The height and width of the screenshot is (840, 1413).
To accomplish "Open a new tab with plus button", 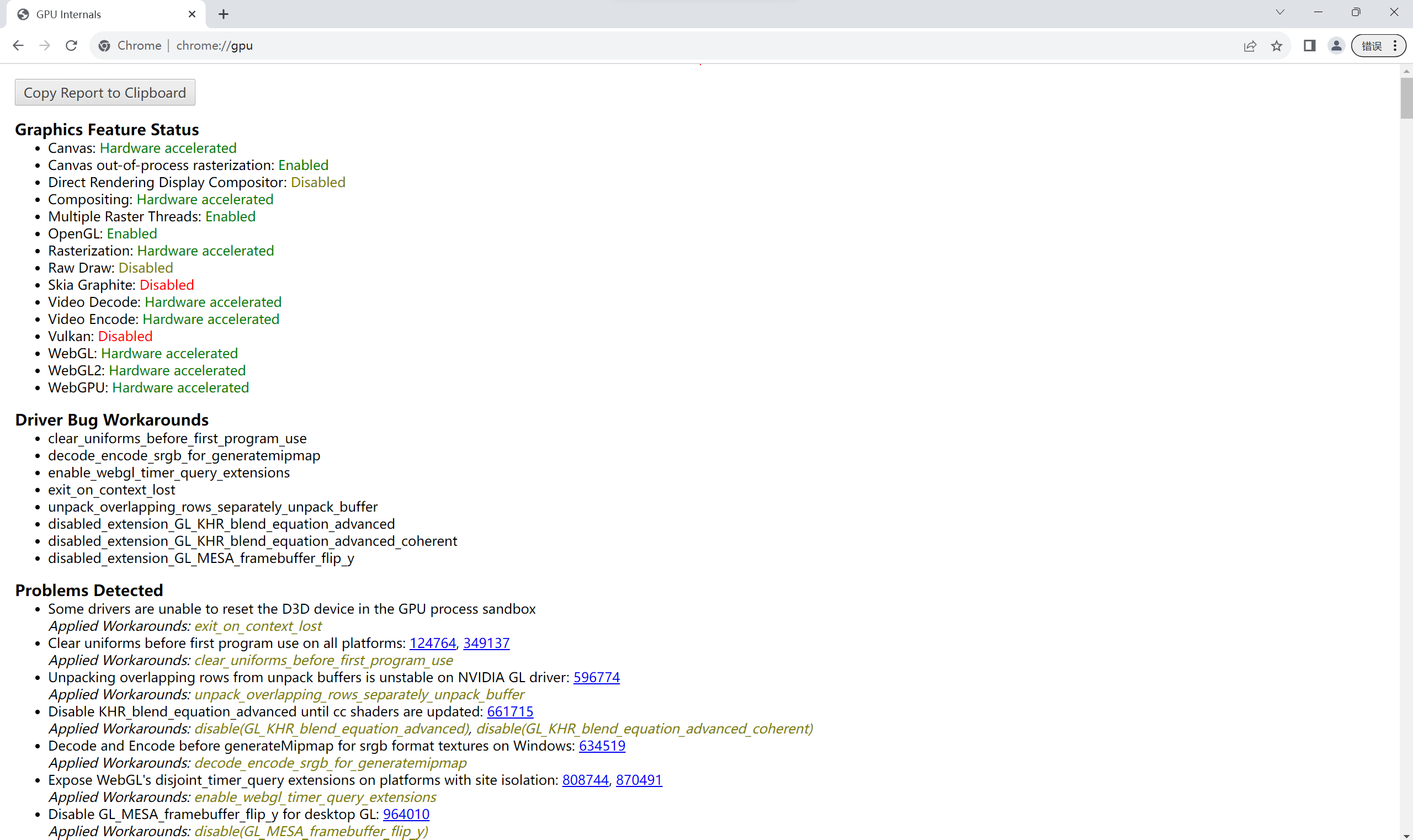I will 224,14.
